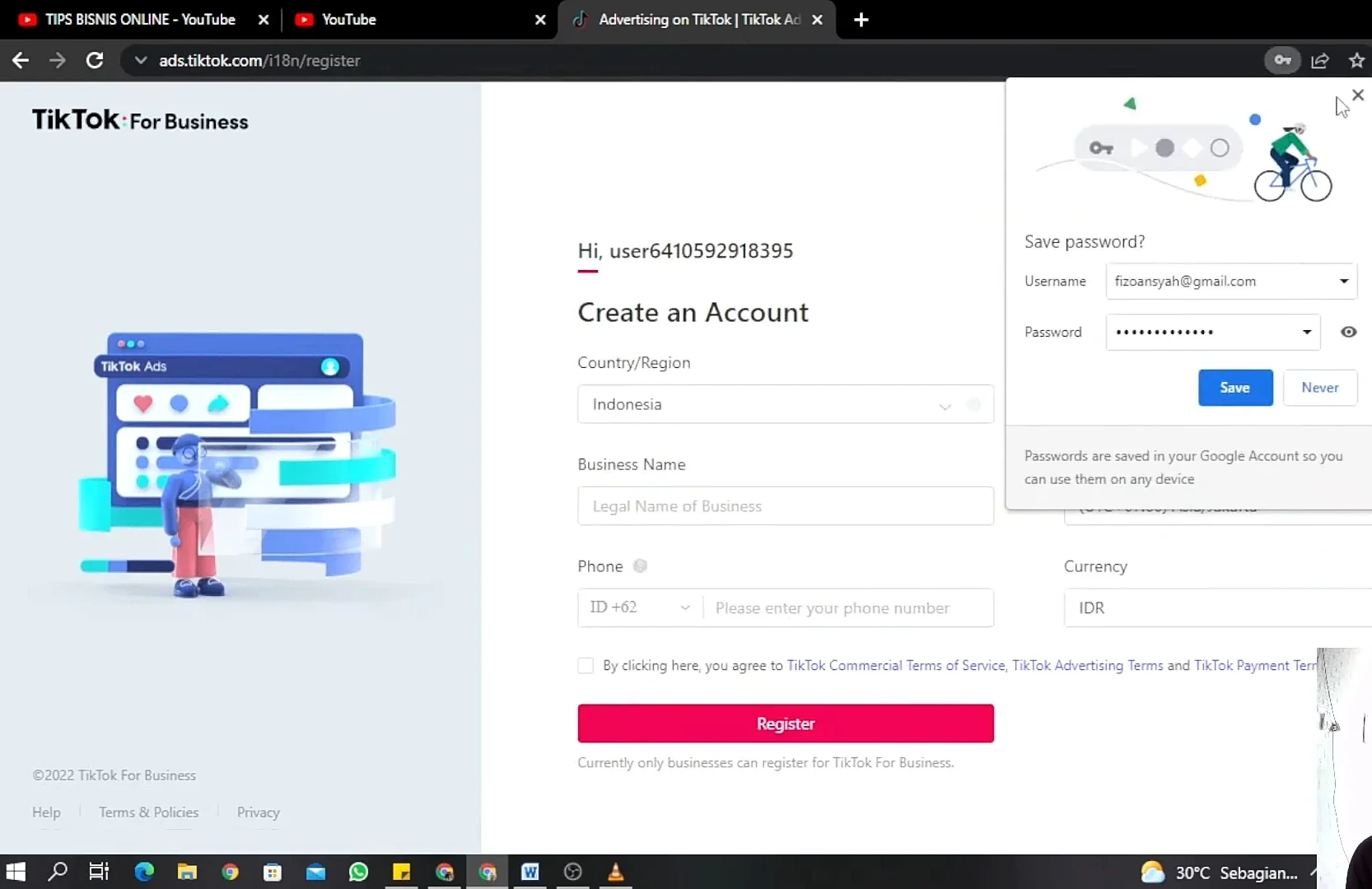Open the IDR Currency selector
This screenshot has width=1372, height=889.
point(1217,607)
